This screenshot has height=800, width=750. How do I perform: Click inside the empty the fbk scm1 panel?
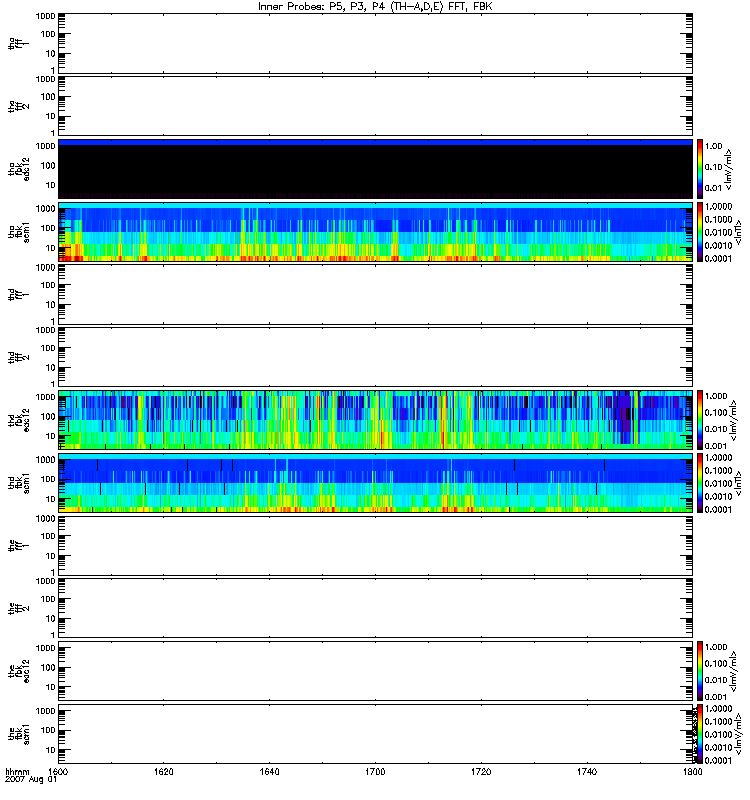[375, 734]
